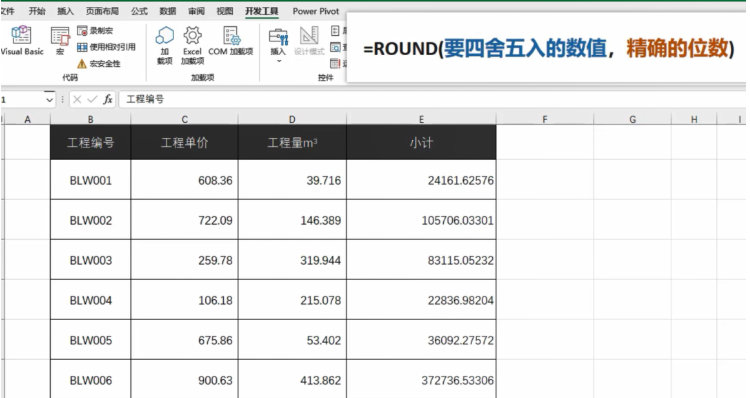Image resolution: width=750 pixels, height=398 pixels.
Task: Toggle Design Mode (设计模式)
Action: [309, 41]
